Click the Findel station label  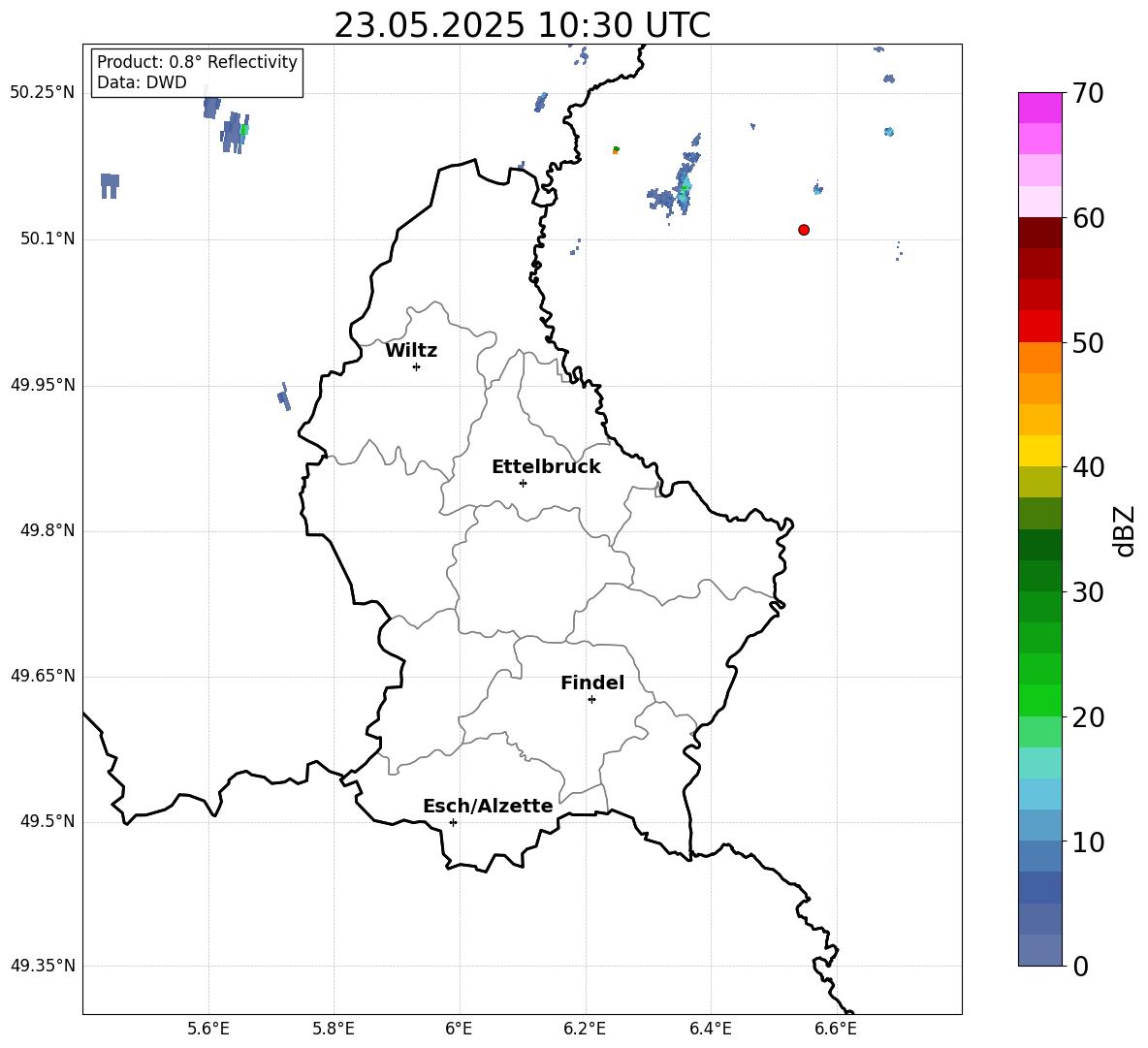tap(592, 683)
